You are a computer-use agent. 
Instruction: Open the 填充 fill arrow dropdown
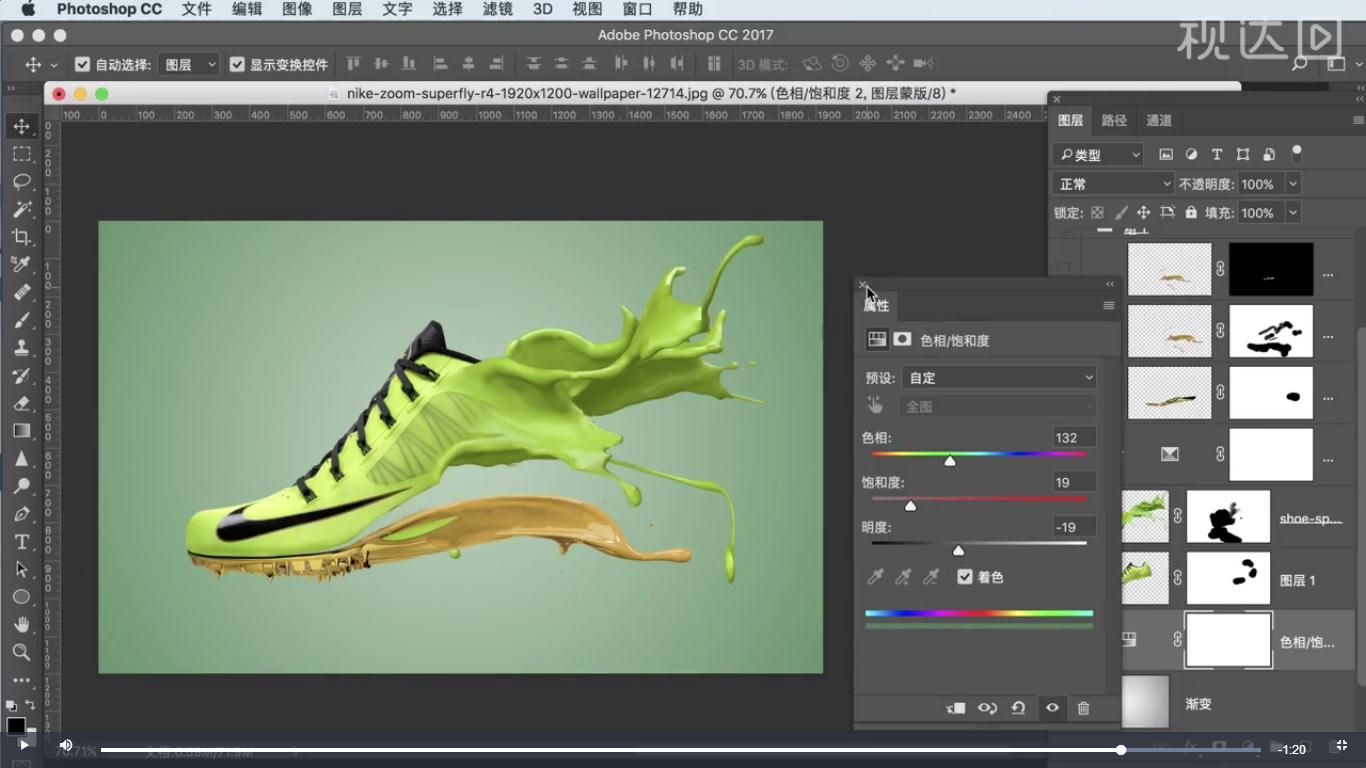point(1293,213)
